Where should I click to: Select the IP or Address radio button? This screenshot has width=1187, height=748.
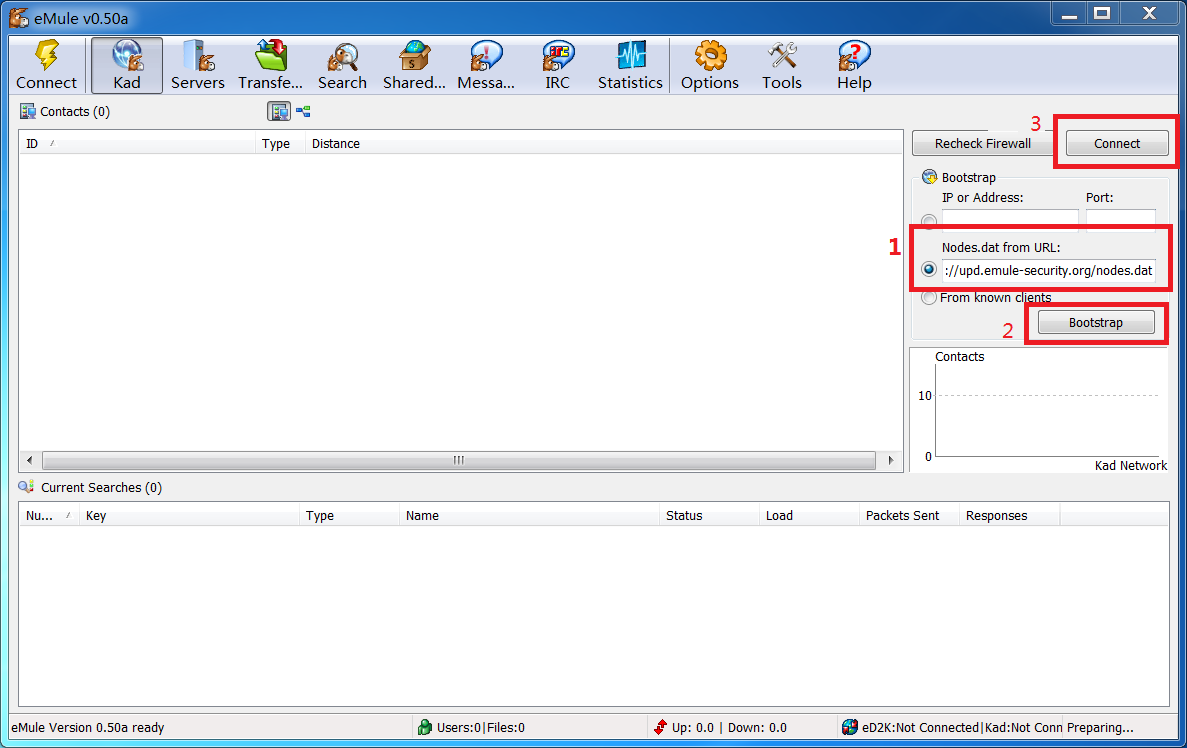coord(930,221)
